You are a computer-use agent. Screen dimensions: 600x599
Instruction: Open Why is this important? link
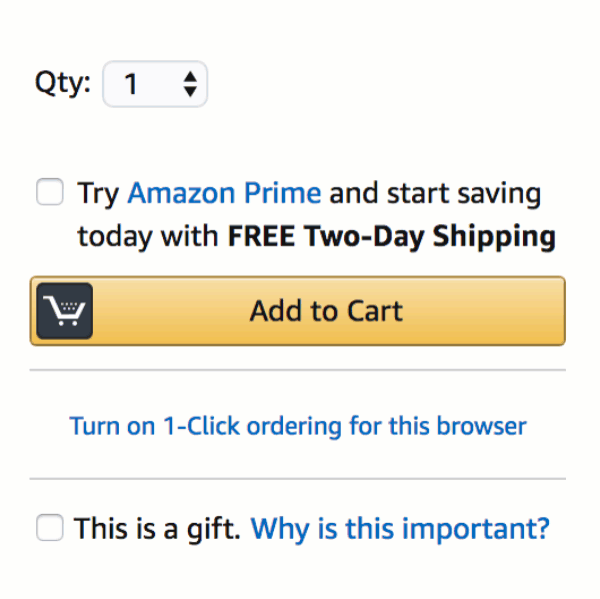tap(400, 529)
